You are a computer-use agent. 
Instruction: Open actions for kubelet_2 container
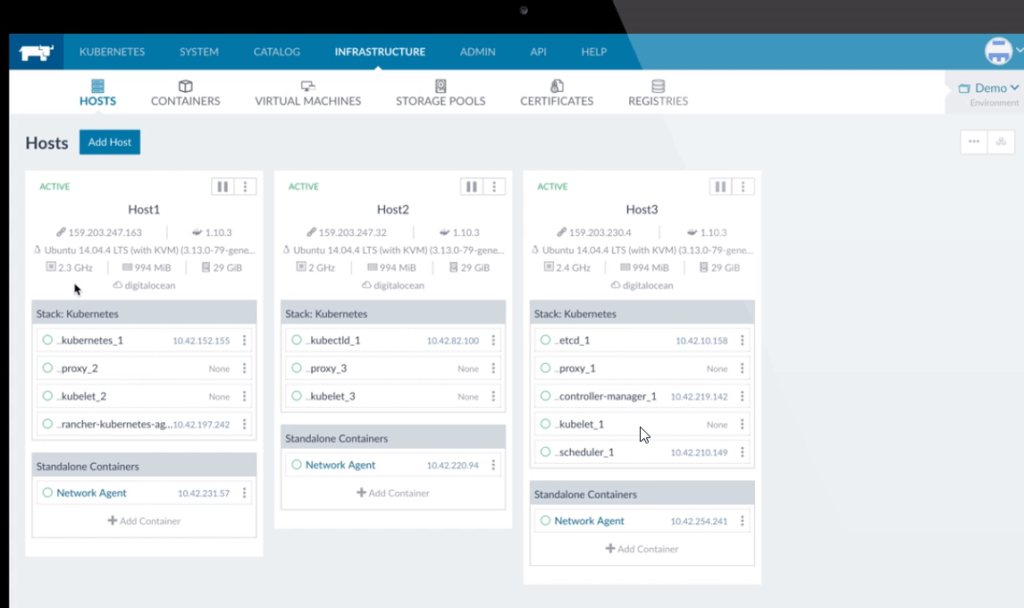tap(244, 396)
